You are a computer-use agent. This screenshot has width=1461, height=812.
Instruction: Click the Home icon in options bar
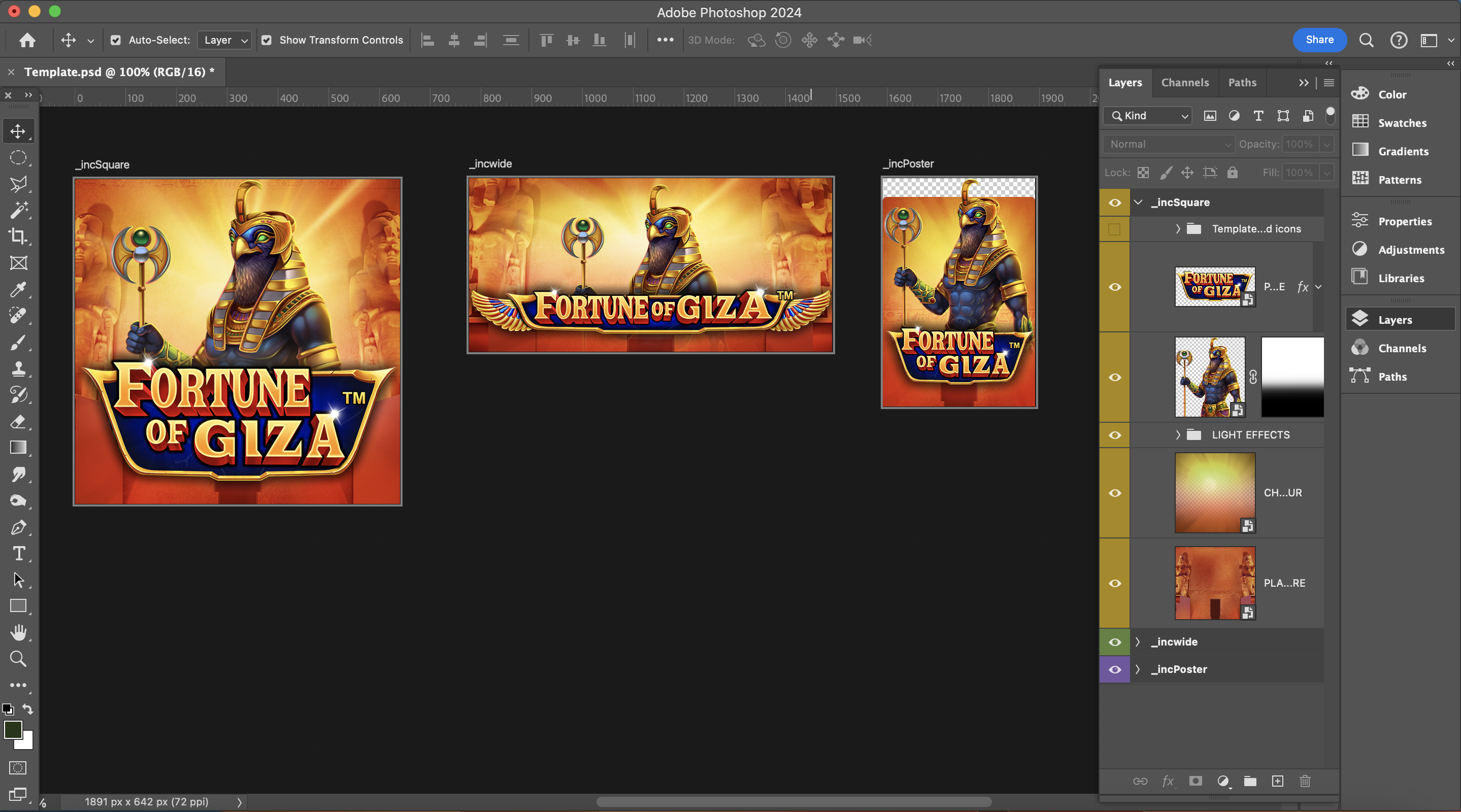(x=27, y=40)
